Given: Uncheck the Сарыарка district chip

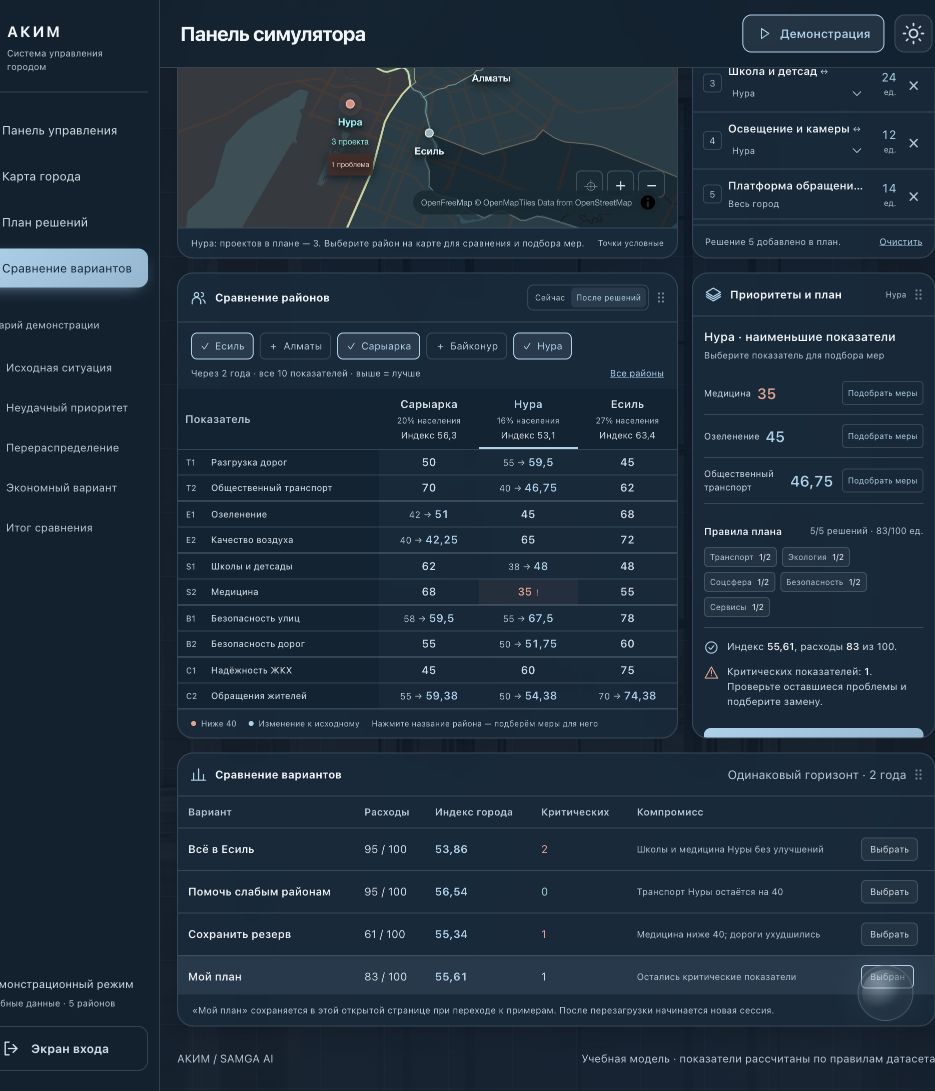Looking at the screenshot, I should tap(378, 346).
